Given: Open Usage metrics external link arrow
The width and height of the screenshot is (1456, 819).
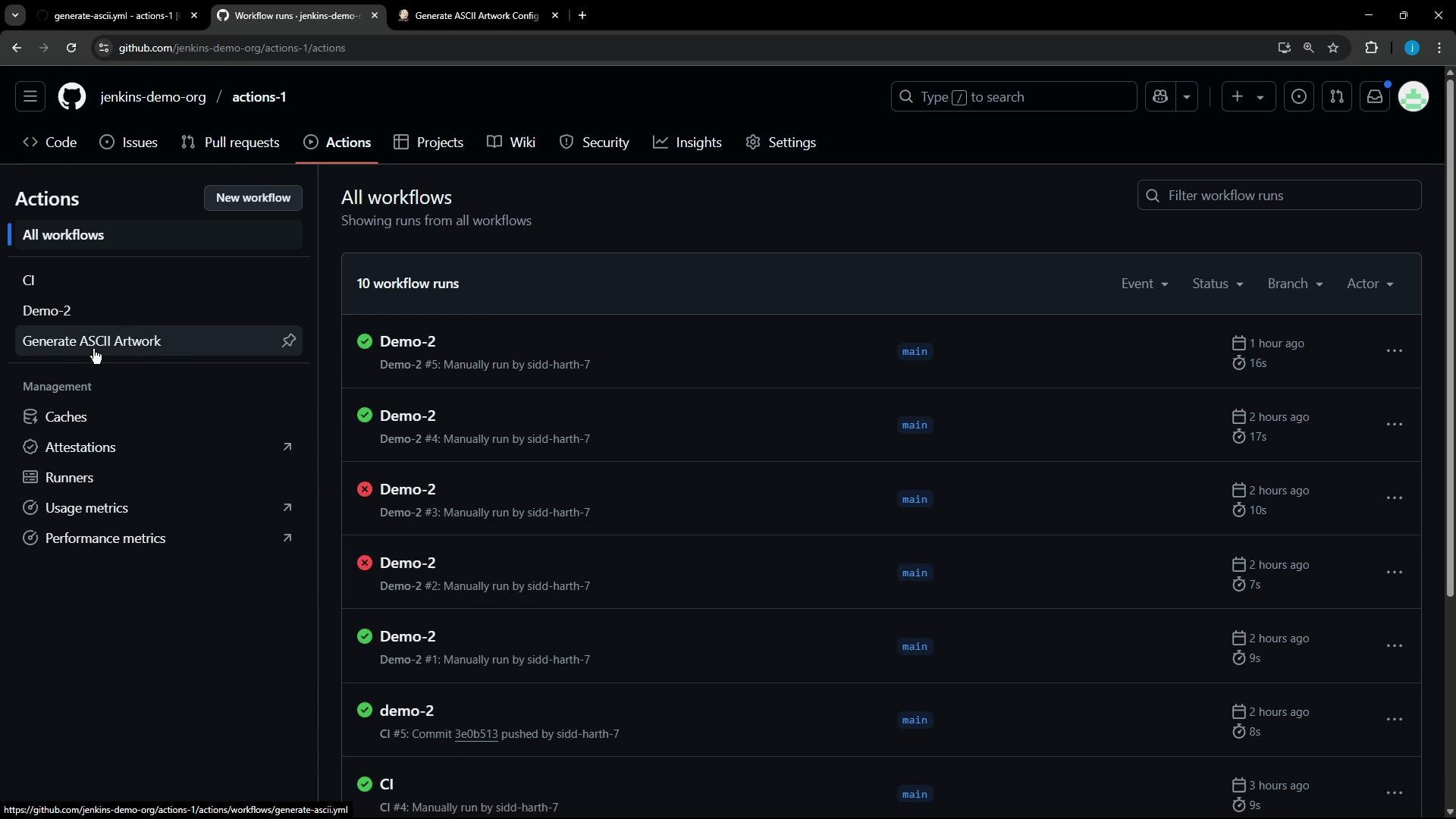Looking at the screenshot, I should click(x=287, y=508).
